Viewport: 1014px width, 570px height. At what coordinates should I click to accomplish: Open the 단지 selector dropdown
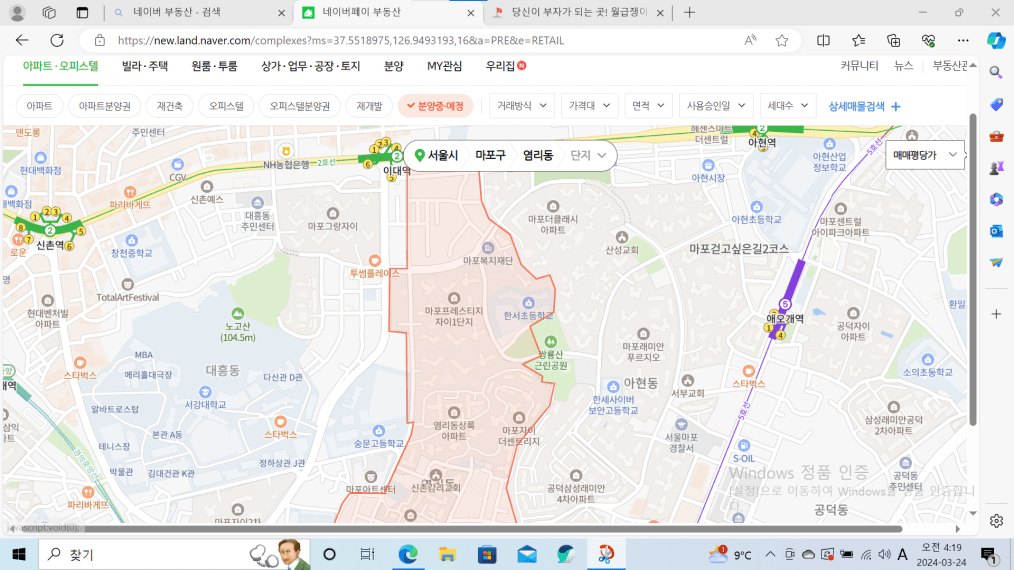[588, 155]
